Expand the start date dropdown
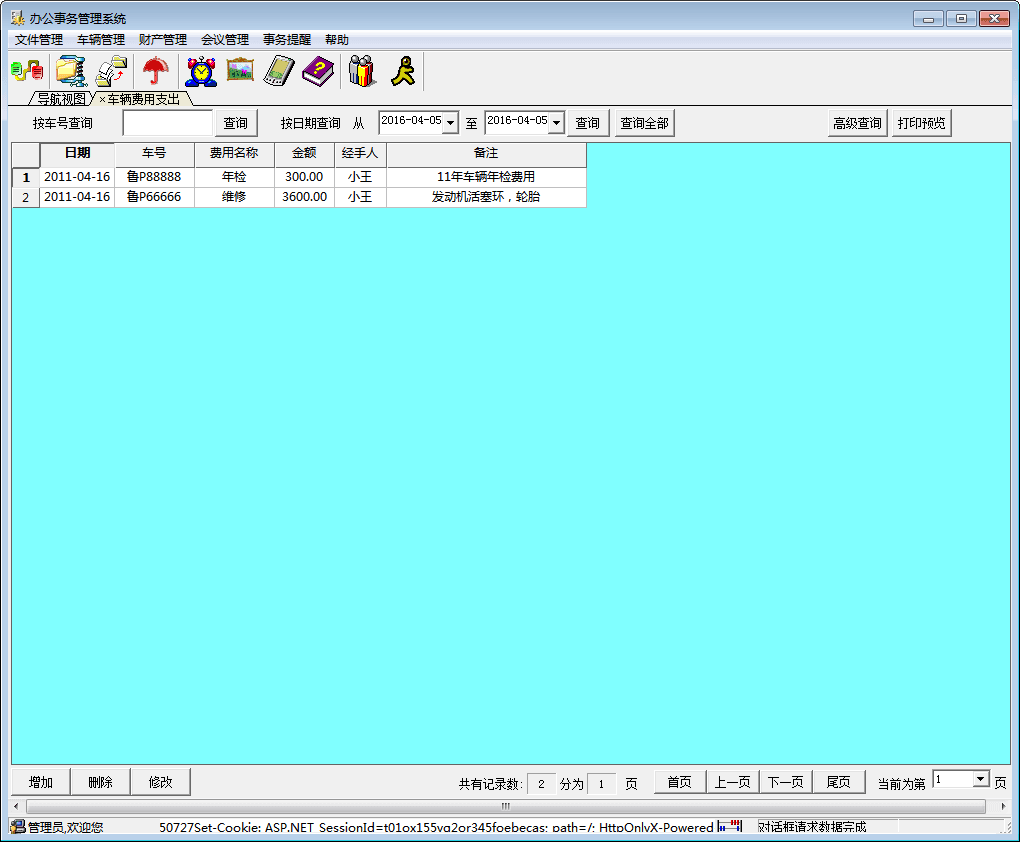The height and width of the screenshot is (842, 1020). [450, 123]
